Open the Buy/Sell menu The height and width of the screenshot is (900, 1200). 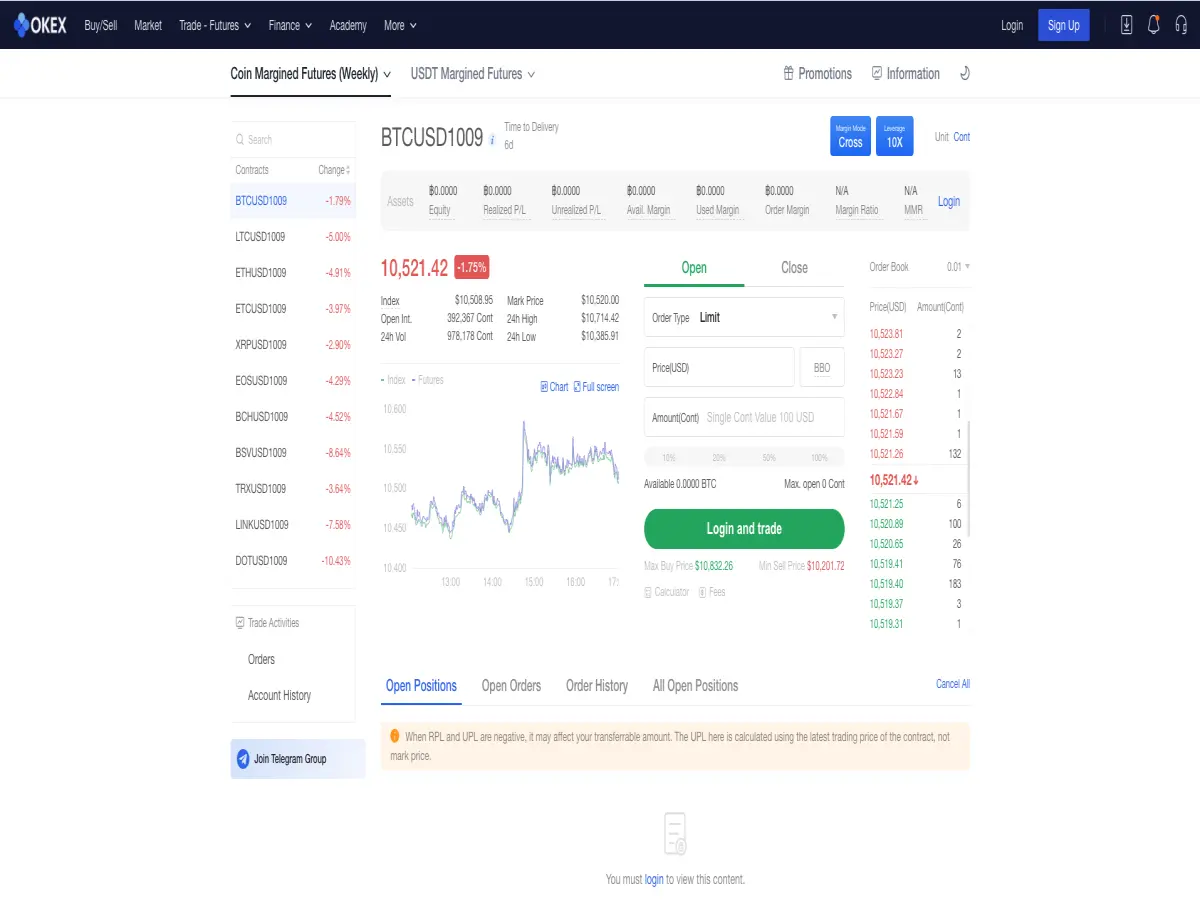tap(100, 25)
